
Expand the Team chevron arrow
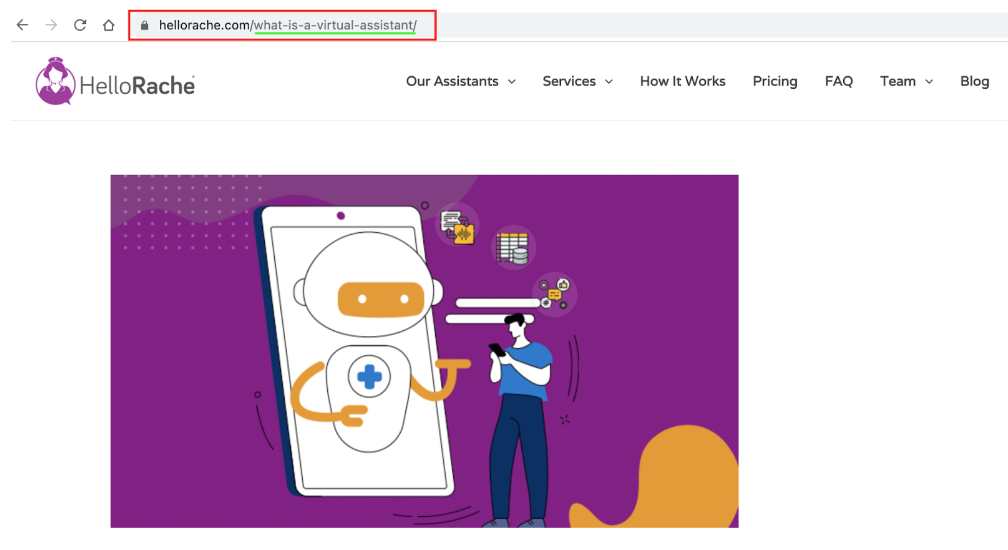pos(929,82)
